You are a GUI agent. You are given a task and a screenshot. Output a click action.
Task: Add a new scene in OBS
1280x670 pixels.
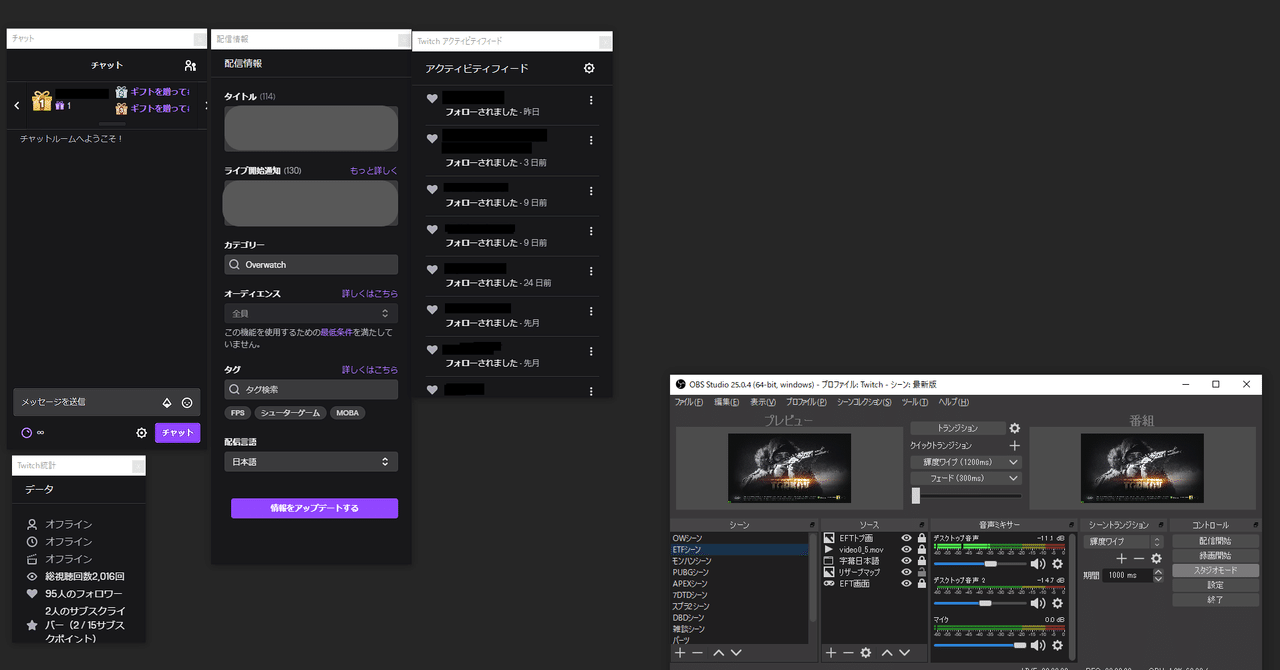click(680, 653)
